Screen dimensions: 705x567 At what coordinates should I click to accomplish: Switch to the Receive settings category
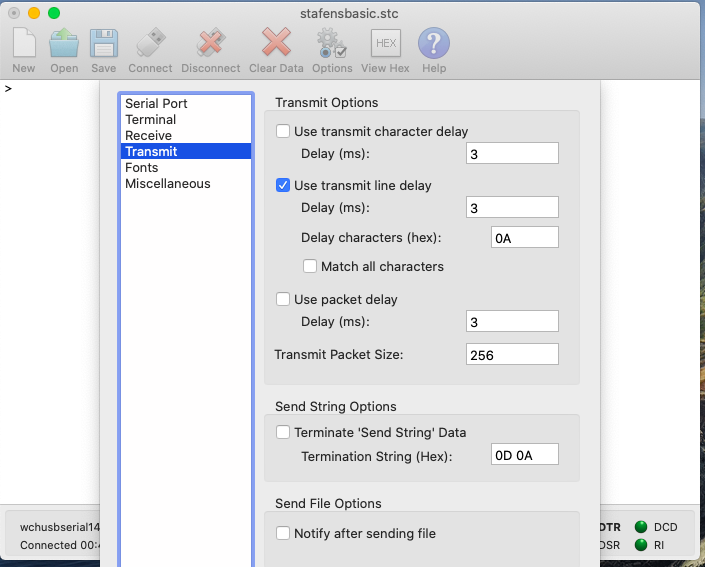point(148,136)
